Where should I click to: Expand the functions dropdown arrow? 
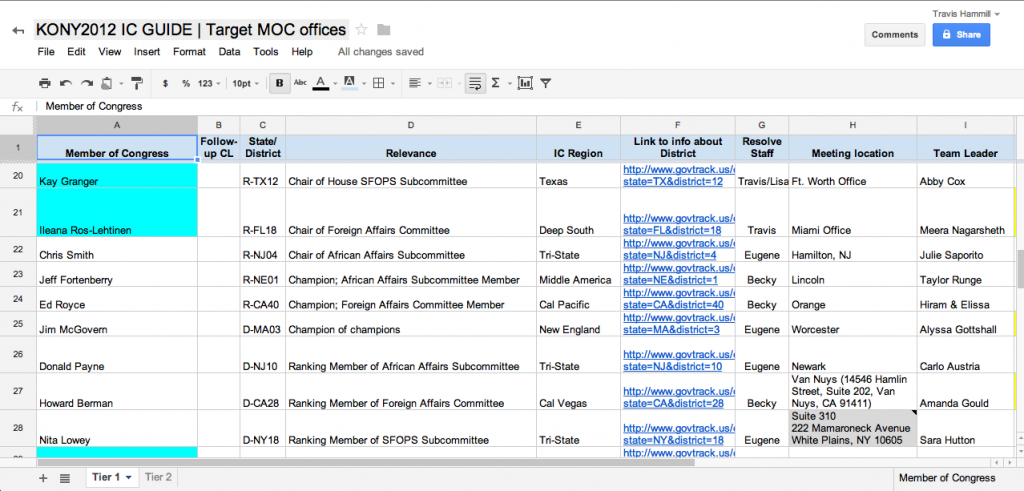tap(509, 84)
